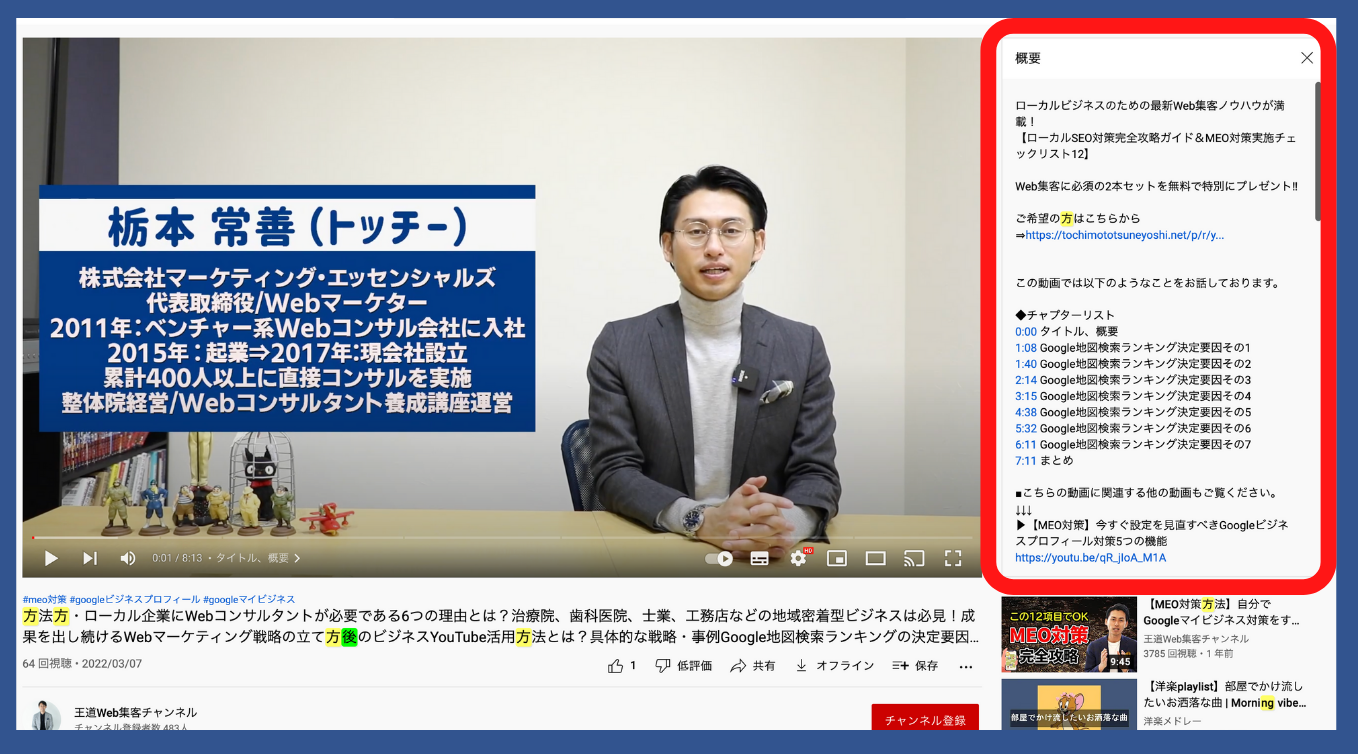Toggle autoplay switch in player
This screenshot has width=1358, height=754.
719,558
